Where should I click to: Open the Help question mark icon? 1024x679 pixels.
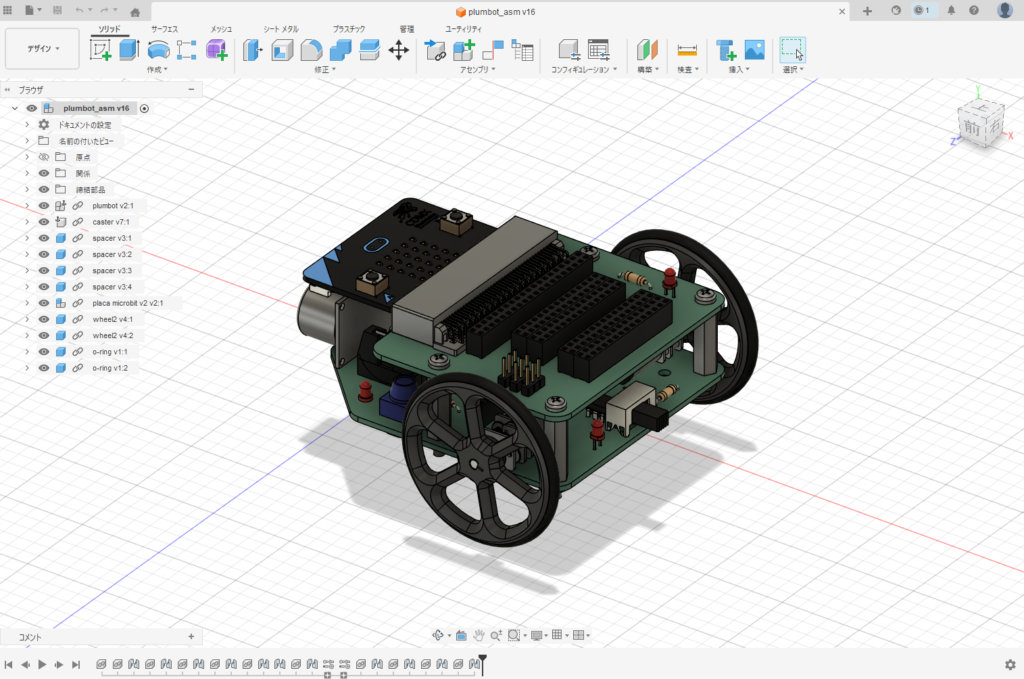click(x=973, y=11)
